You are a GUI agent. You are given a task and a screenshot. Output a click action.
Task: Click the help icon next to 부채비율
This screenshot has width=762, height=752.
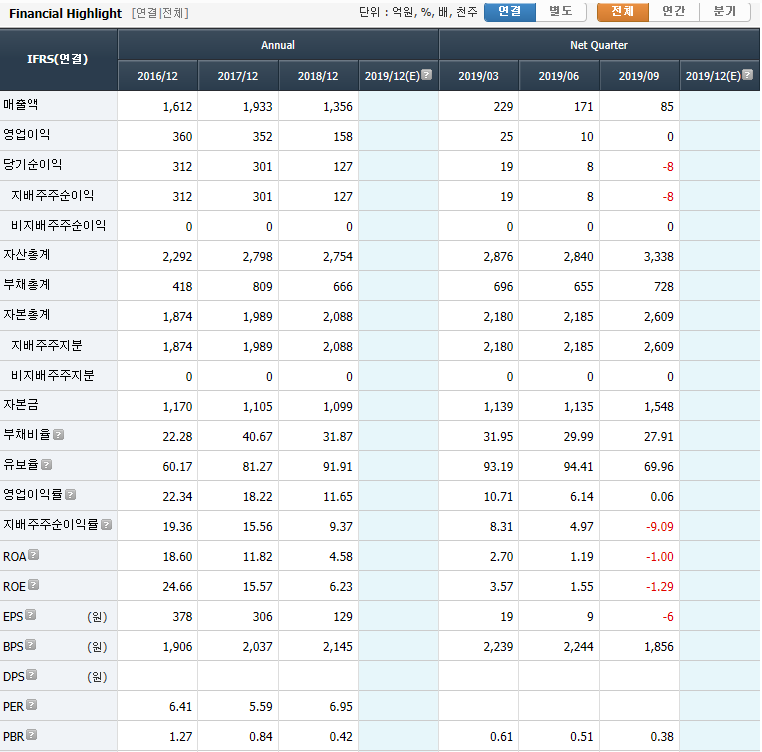pyautogui.click(x=58, y=435)
